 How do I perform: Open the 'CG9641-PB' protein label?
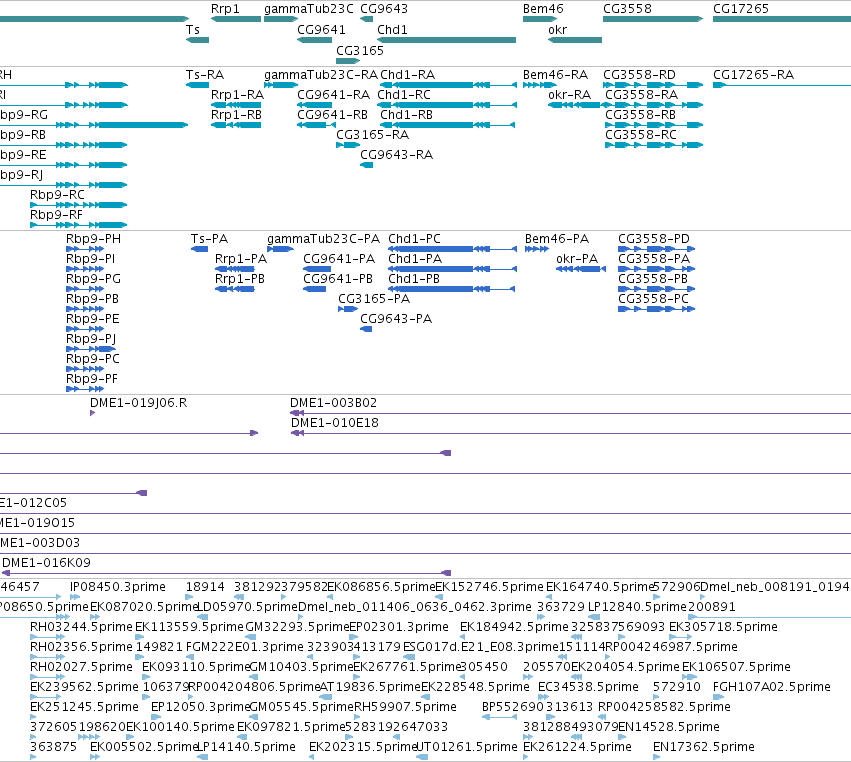(338, 280)
